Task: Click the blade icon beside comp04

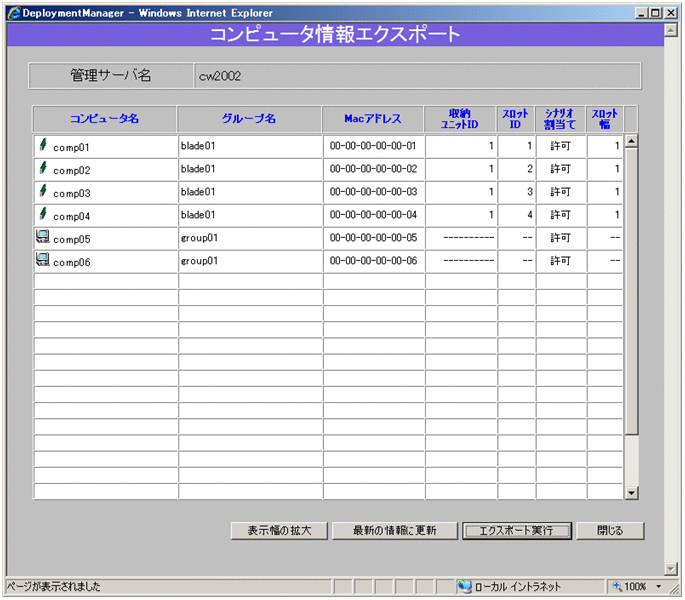Action: pos(42,213)
